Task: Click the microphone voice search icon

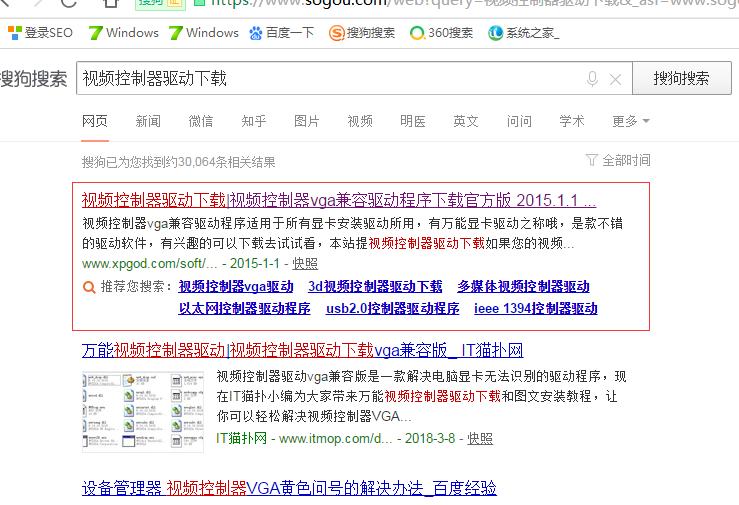Action: (593, 79)
